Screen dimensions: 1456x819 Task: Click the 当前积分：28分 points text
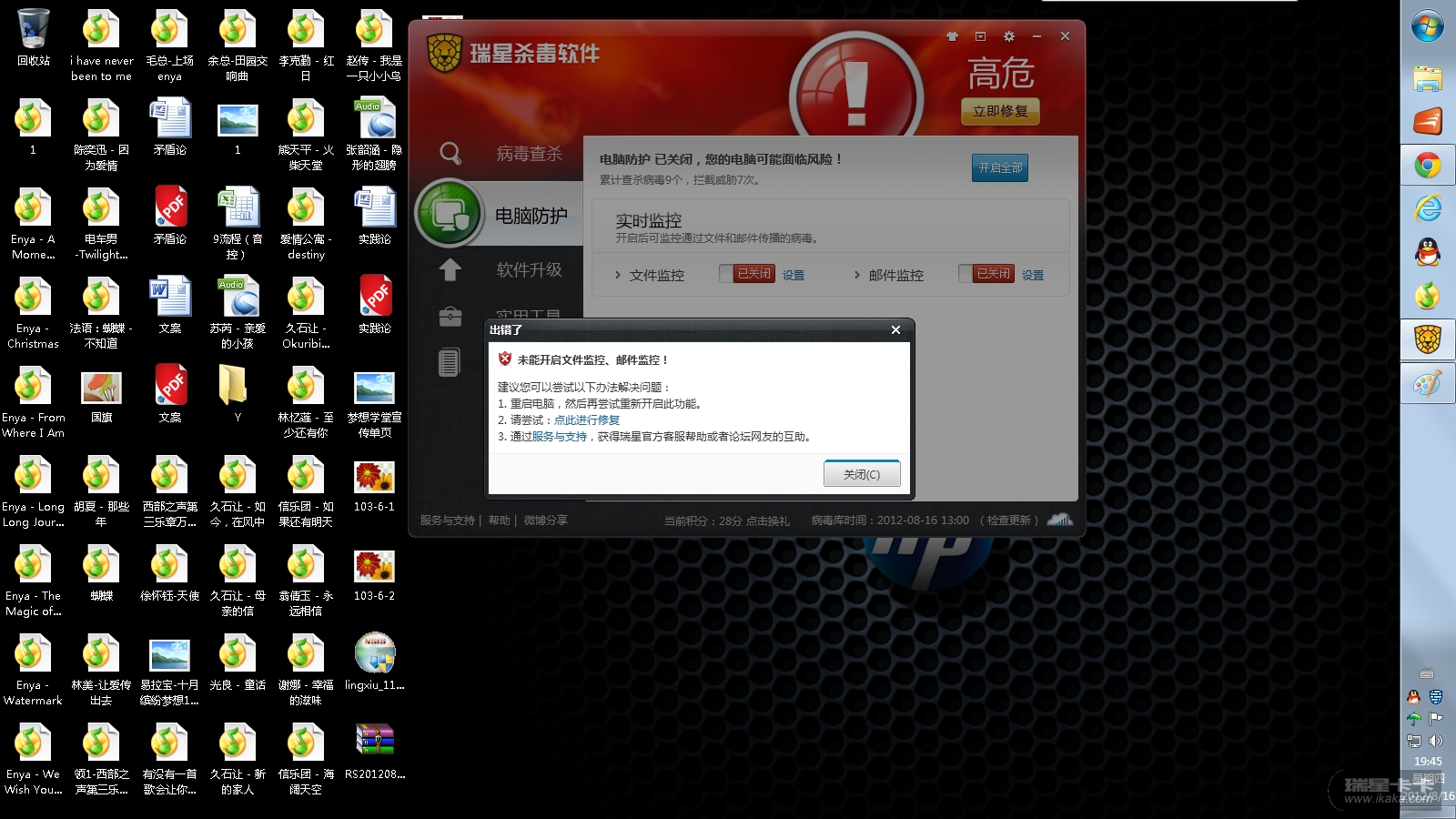703,521
